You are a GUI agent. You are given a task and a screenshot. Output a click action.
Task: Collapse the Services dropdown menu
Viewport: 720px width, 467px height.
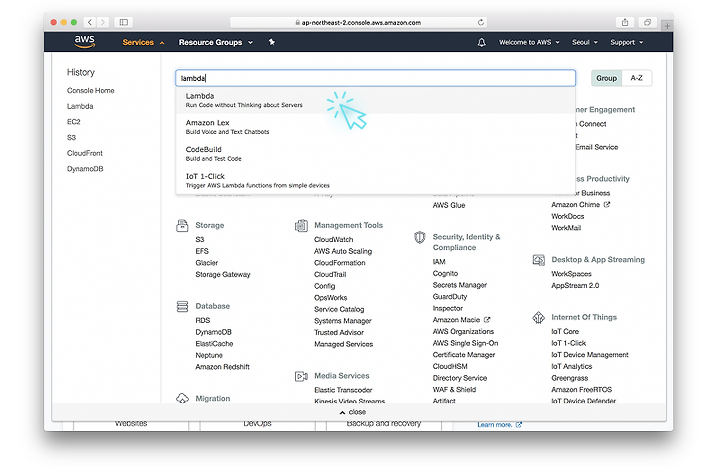pos(143,42)
